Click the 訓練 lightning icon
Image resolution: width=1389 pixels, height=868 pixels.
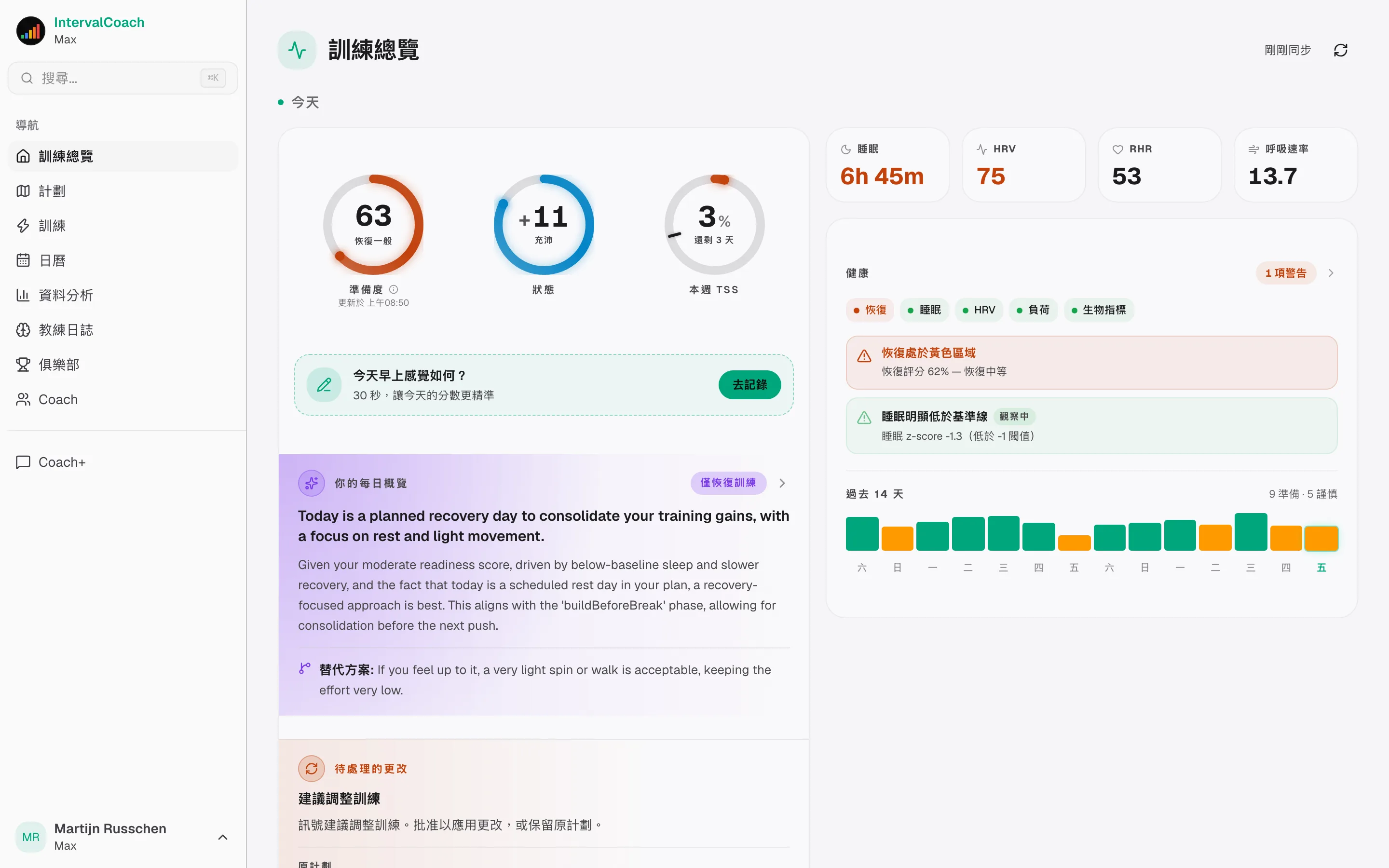23,226
